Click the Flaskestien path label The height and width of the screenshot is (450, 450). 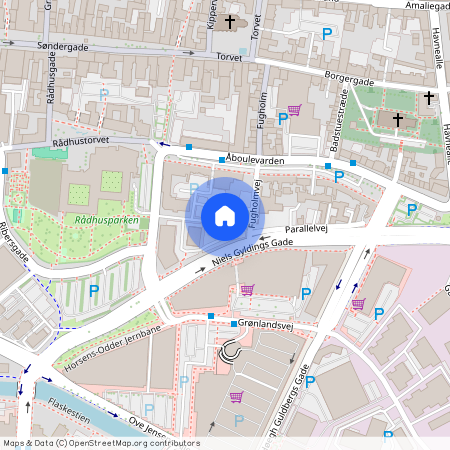pyautogui.click(x=69, y=410)
